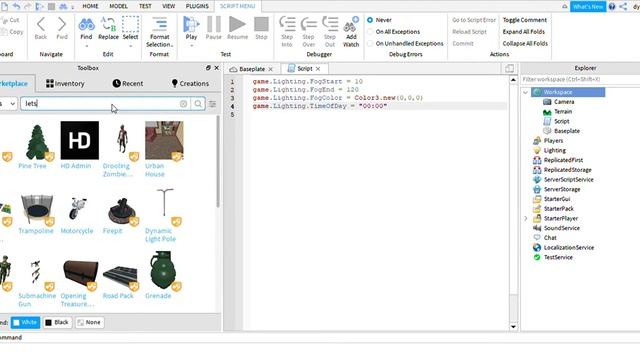Open the PLUGINS ribbon tab

(197, 6)
